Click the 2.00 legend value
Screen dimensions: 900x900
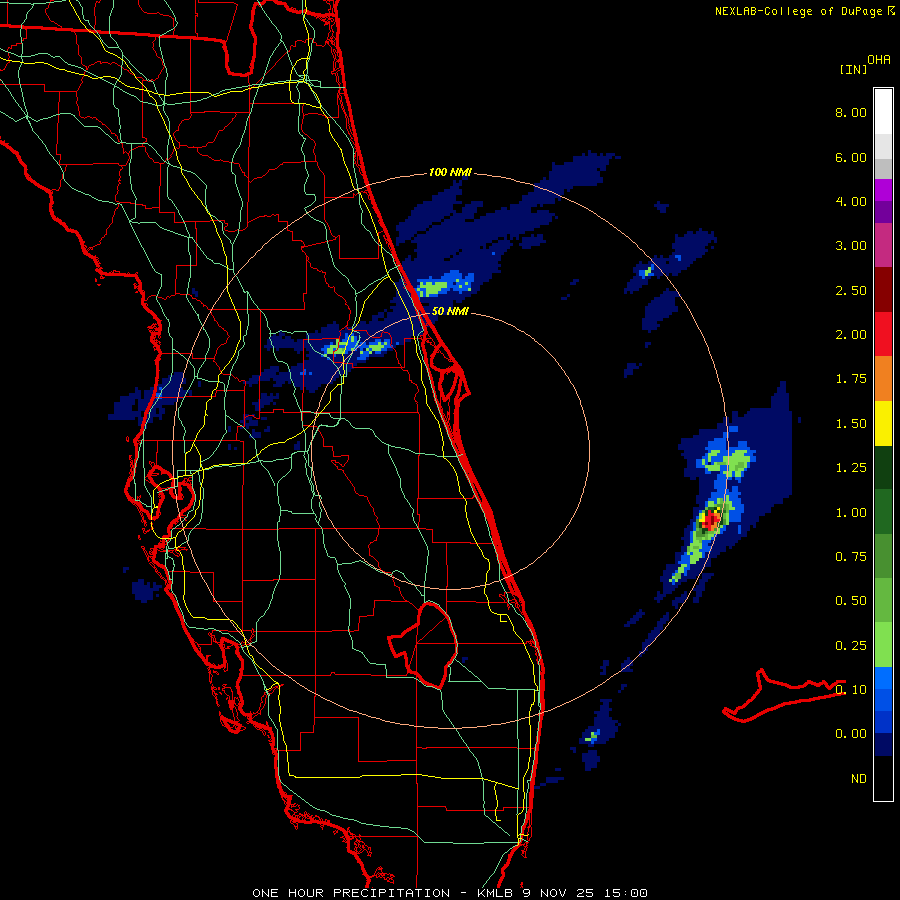click(x=851, y=335)
